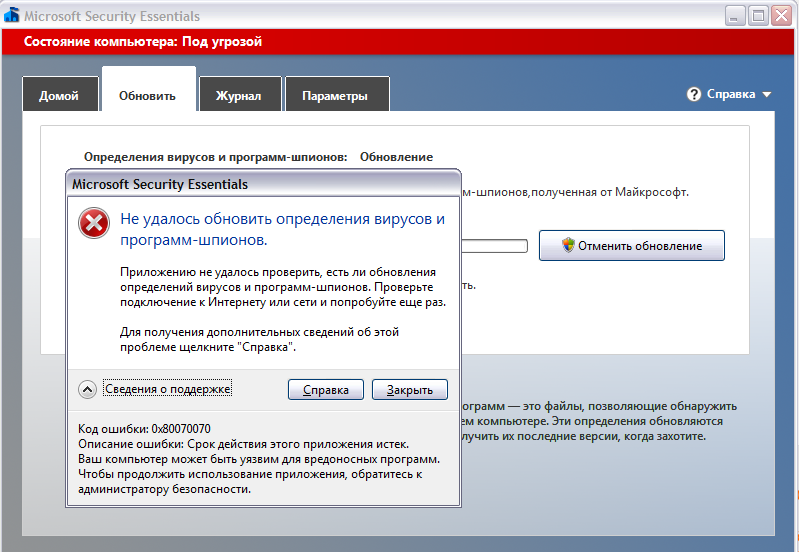
Task: Click the error dialog title bar
Action: (x=263, y=184)
